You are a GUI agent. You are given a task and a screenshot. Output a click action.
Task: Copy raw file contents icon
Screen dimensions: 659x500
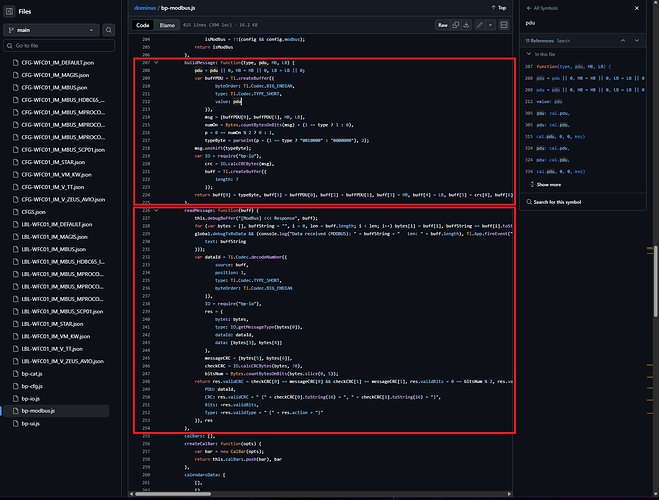point(455,24)
